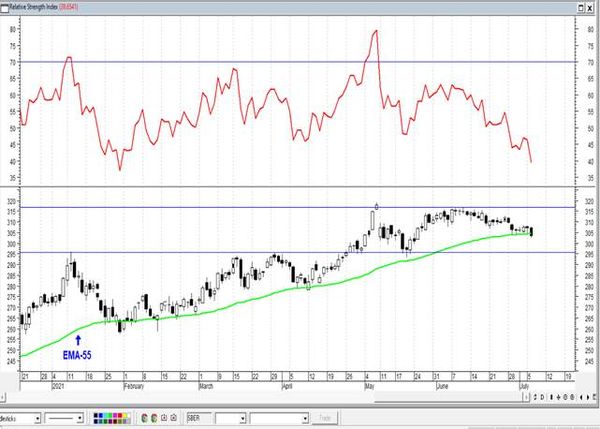
Task: Select the circle marker at May price peak
Action: point(375,206)
